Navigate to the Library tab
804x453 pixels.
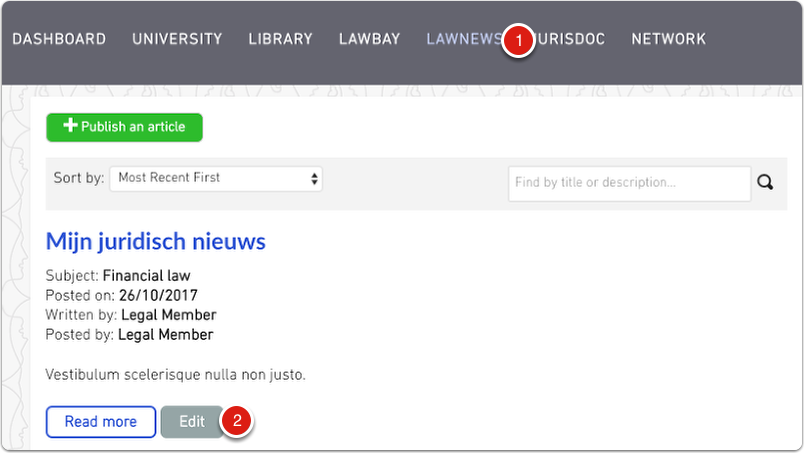tap(280, 40)
